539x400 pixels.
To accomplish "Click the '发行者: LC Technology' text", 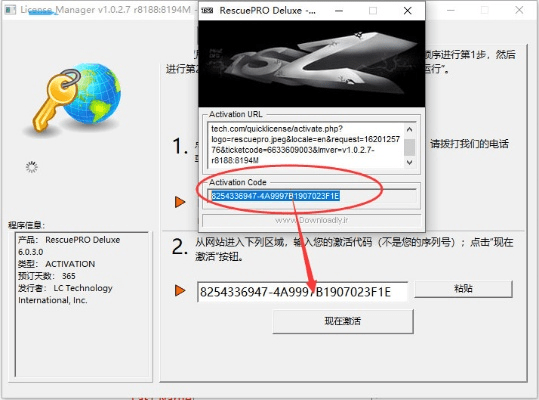I will pyautogui.click(x=65, y=288).
